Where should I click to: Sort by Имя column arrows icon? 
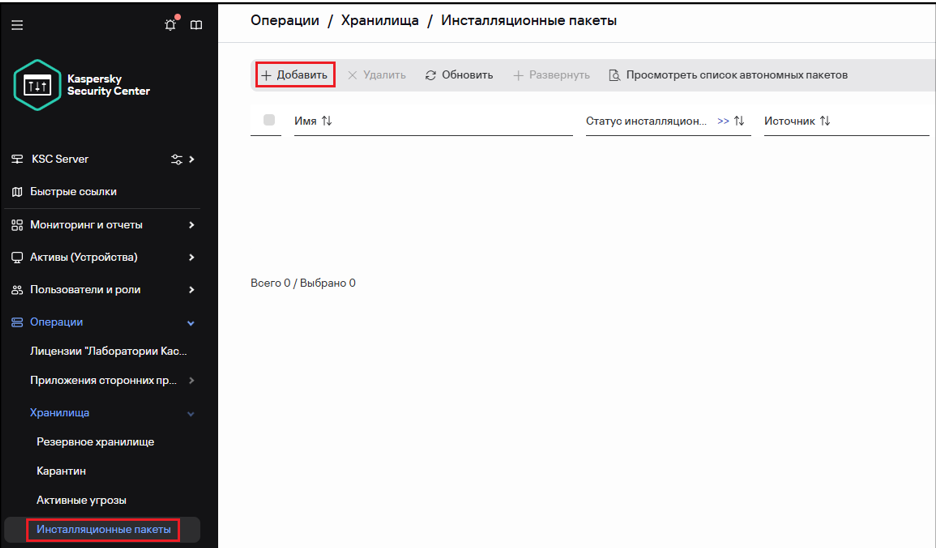click(327, 121)
